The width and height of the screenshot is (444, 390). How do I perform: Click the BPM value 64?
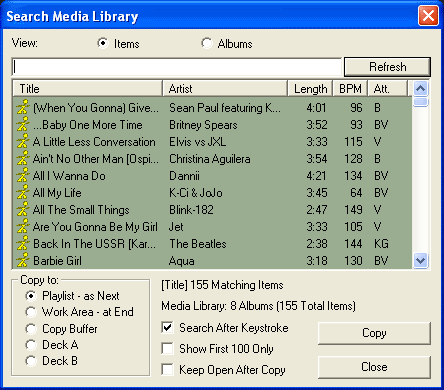click(x=356, y=193)
